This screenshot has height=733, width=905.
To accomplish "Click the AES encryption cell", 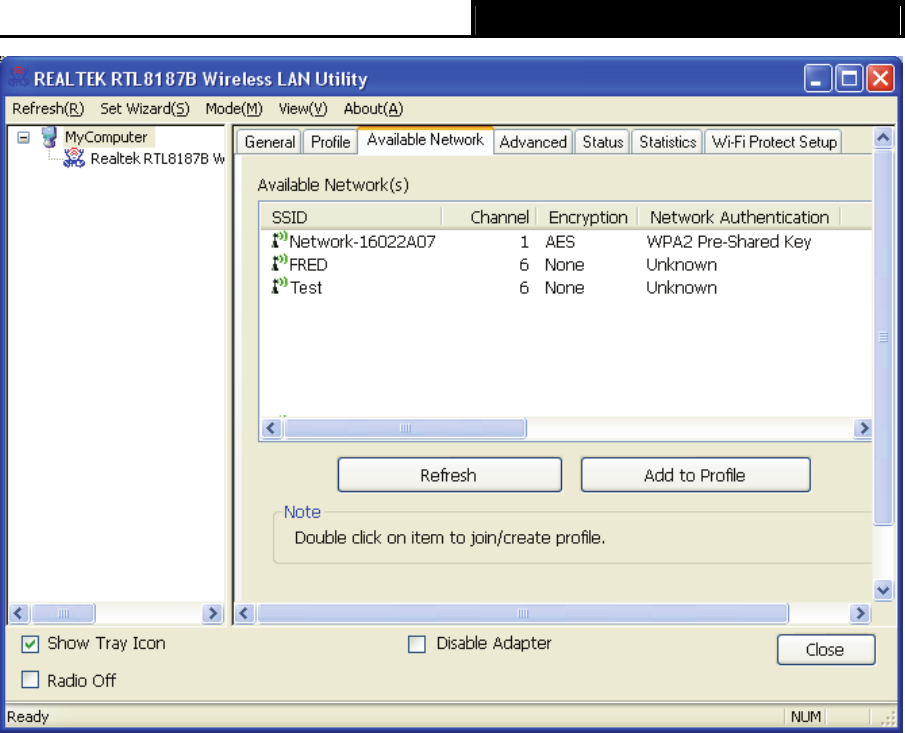I will pyautogui.click(x=560, y=241).
